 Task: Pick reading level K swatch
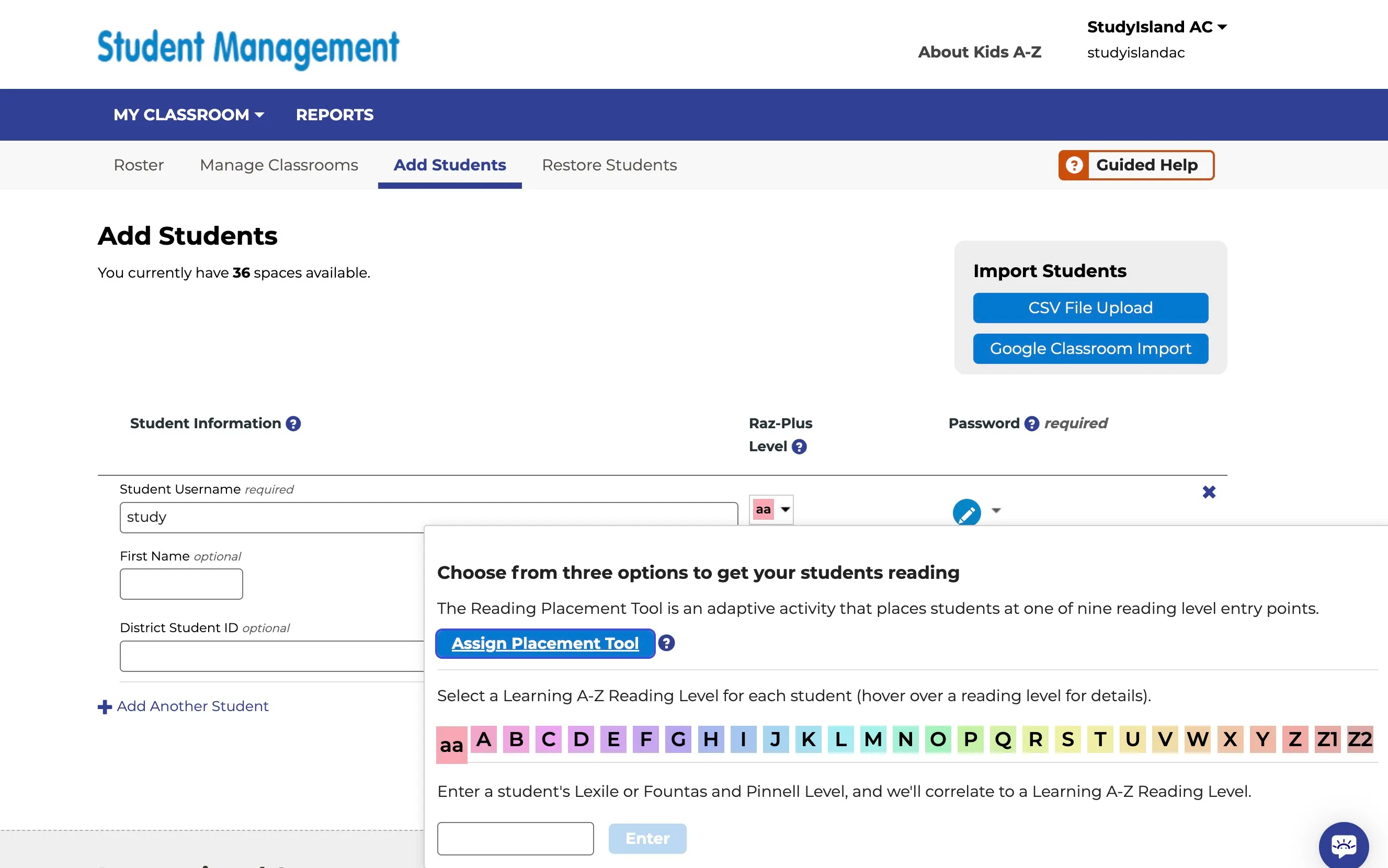click(808, 739)
